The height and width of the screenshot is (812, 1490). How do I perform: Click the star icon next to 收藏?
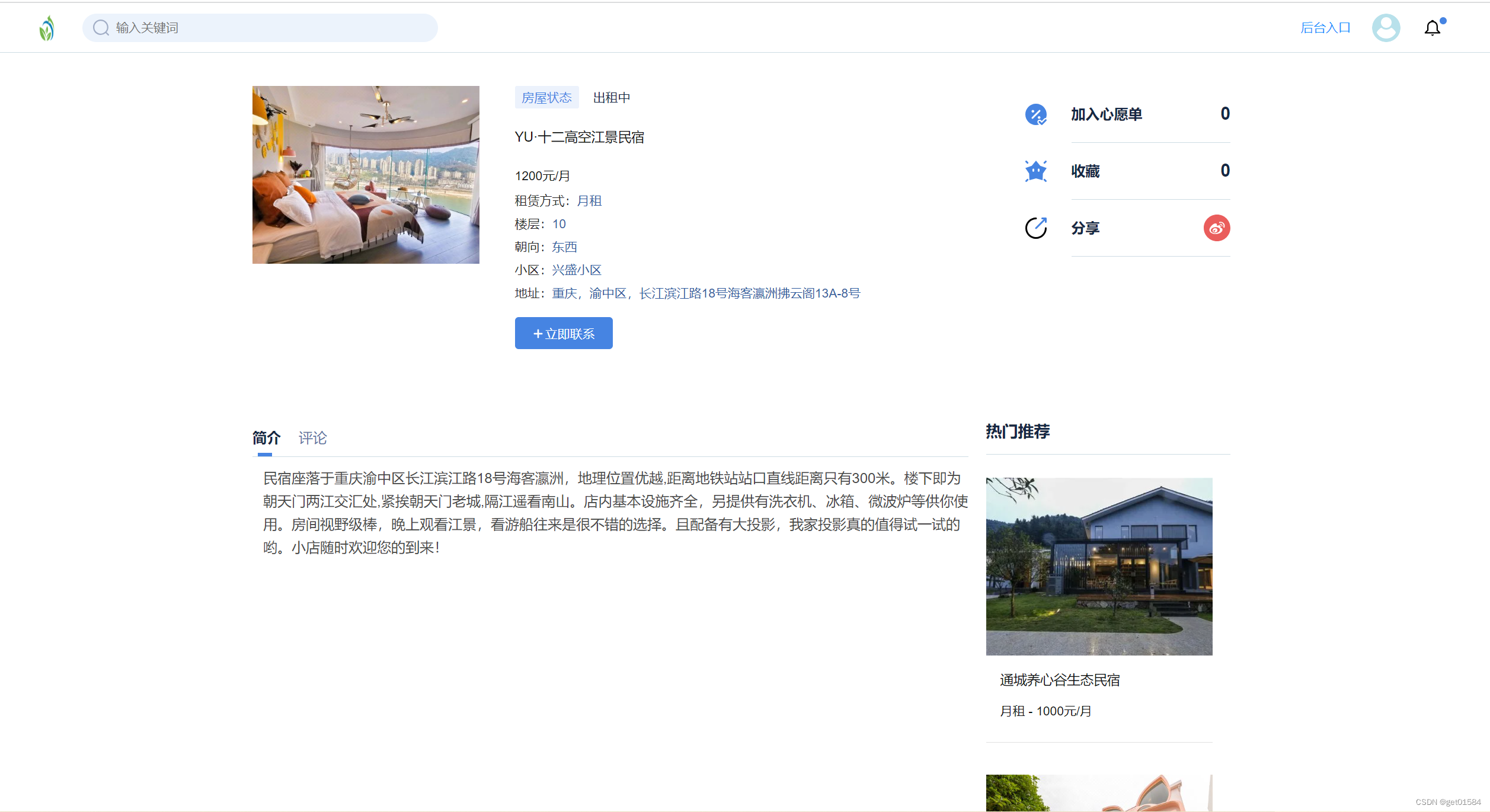[1035, 171]
